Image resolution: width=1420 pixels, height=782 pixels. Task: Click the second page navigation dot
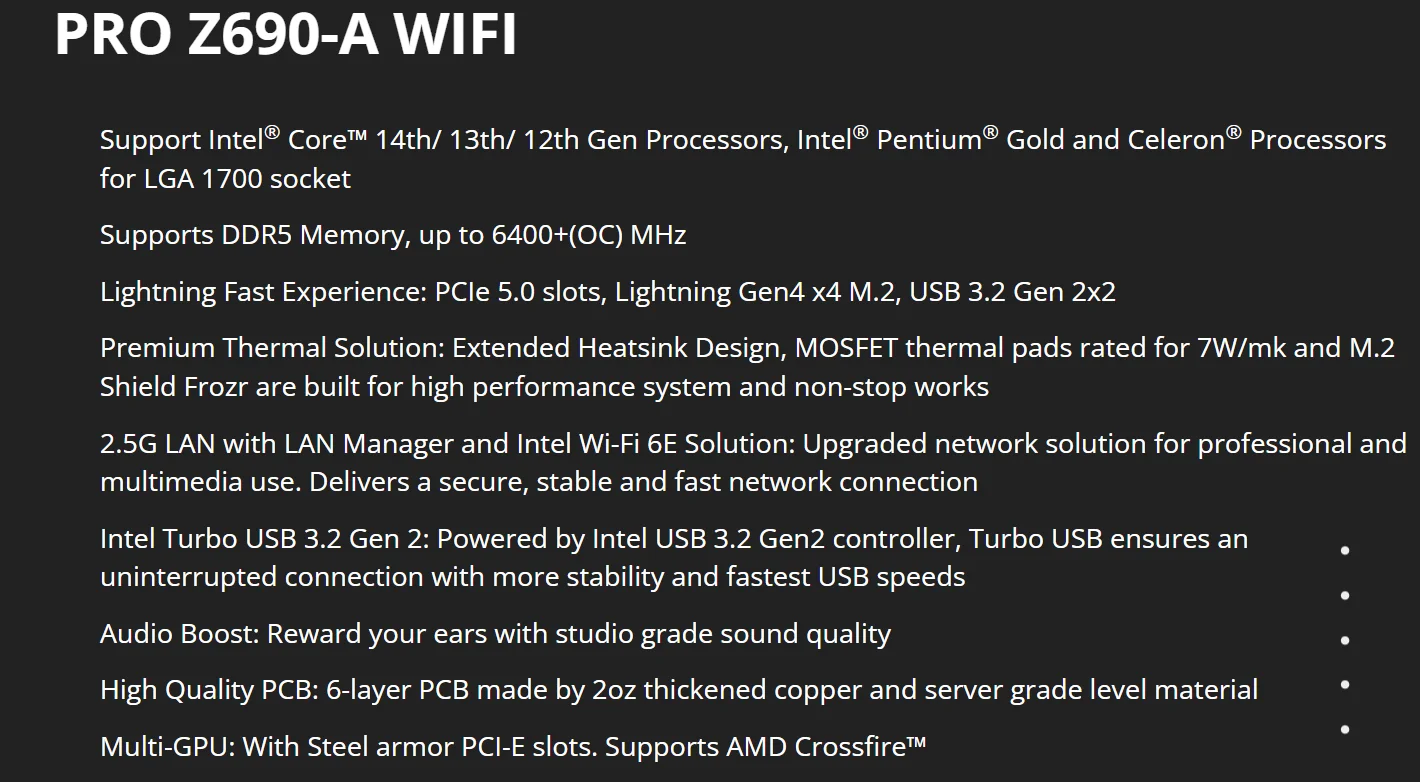tap(1345, 595)
